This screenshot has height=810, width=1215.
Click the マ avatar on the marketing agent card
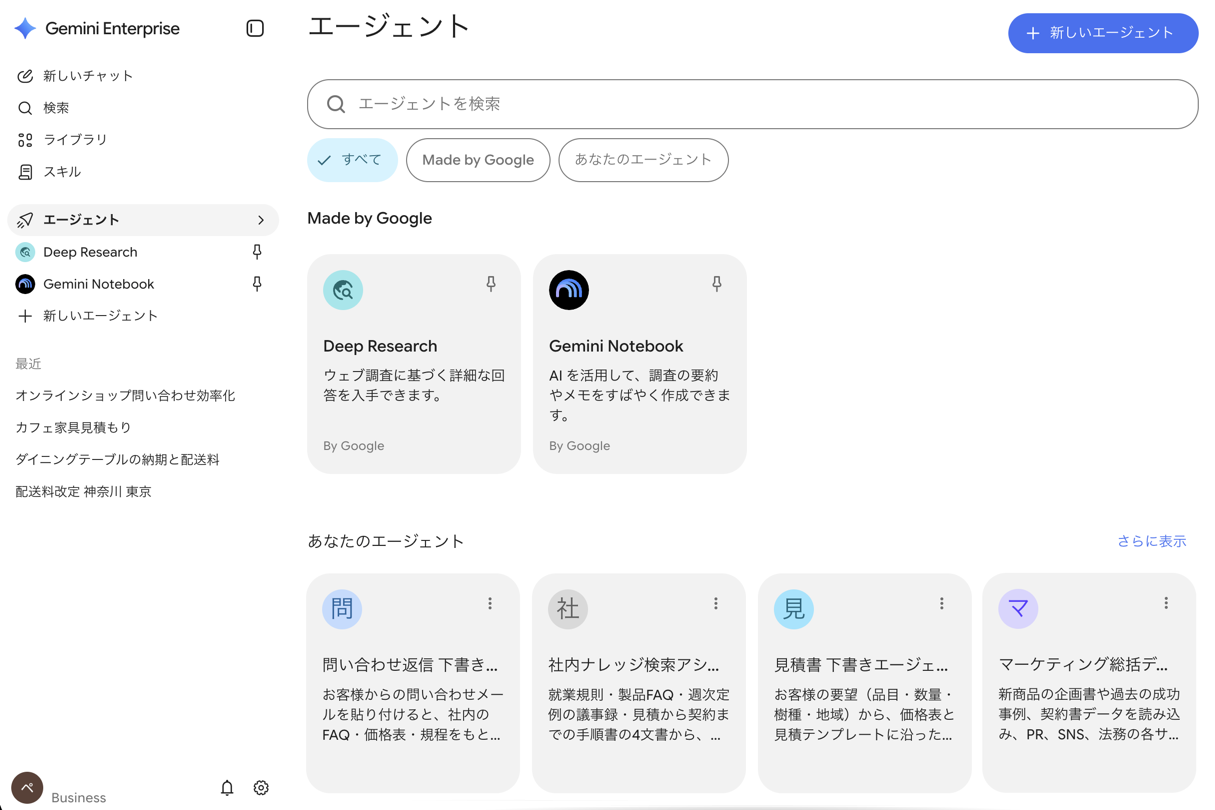click(x=1018, y=608)
